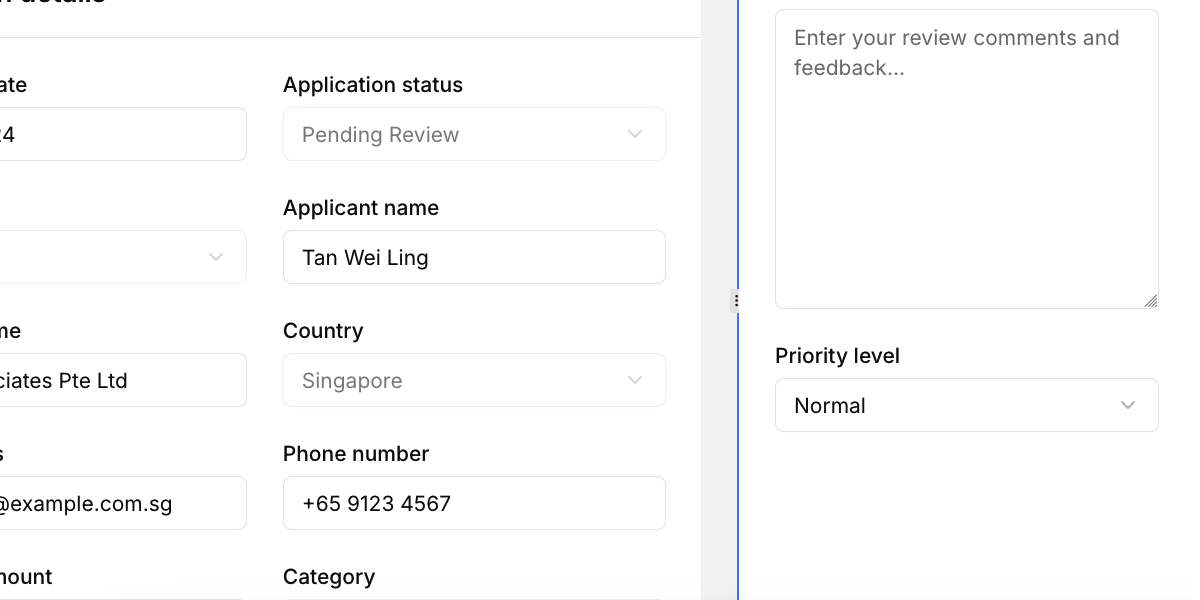Focus the Phone number input field

coord(473,503)
